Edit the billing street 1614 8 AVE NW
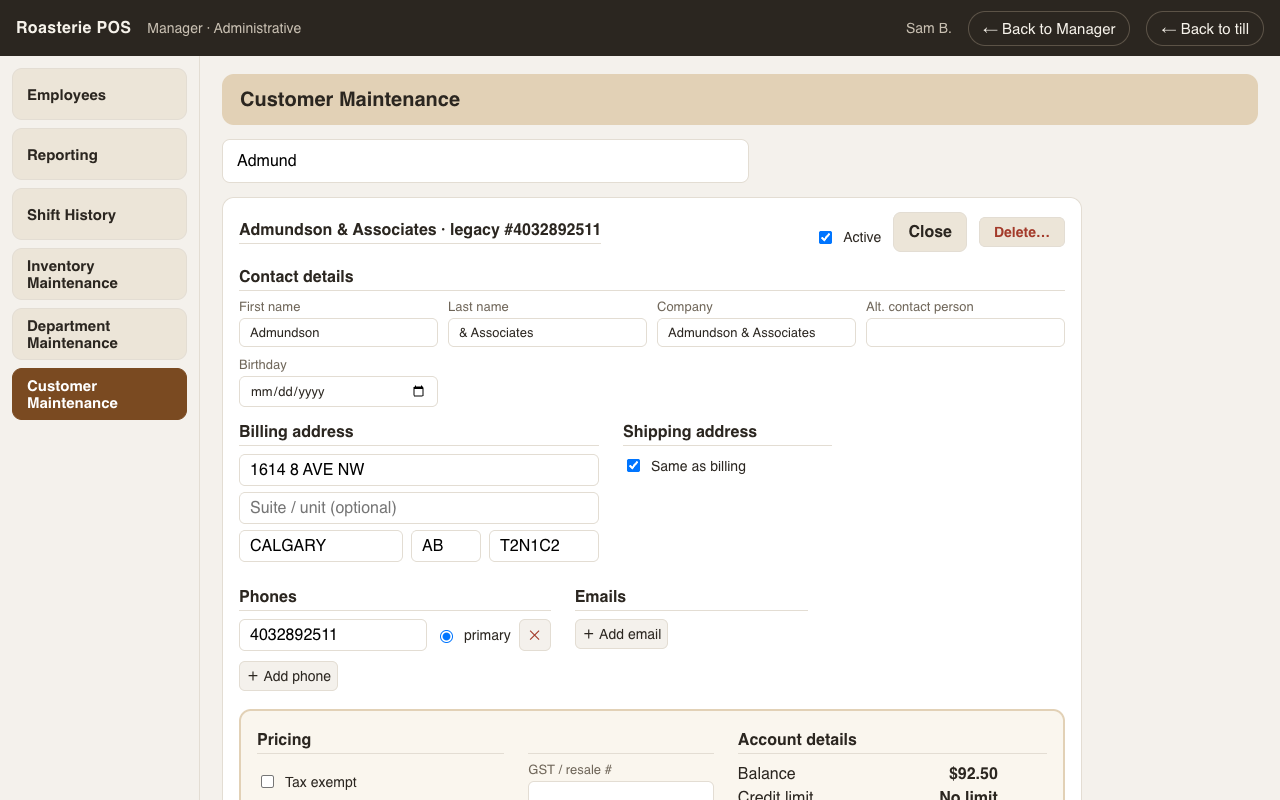This screenshot has height=800, width=1280. pos(419,470)
